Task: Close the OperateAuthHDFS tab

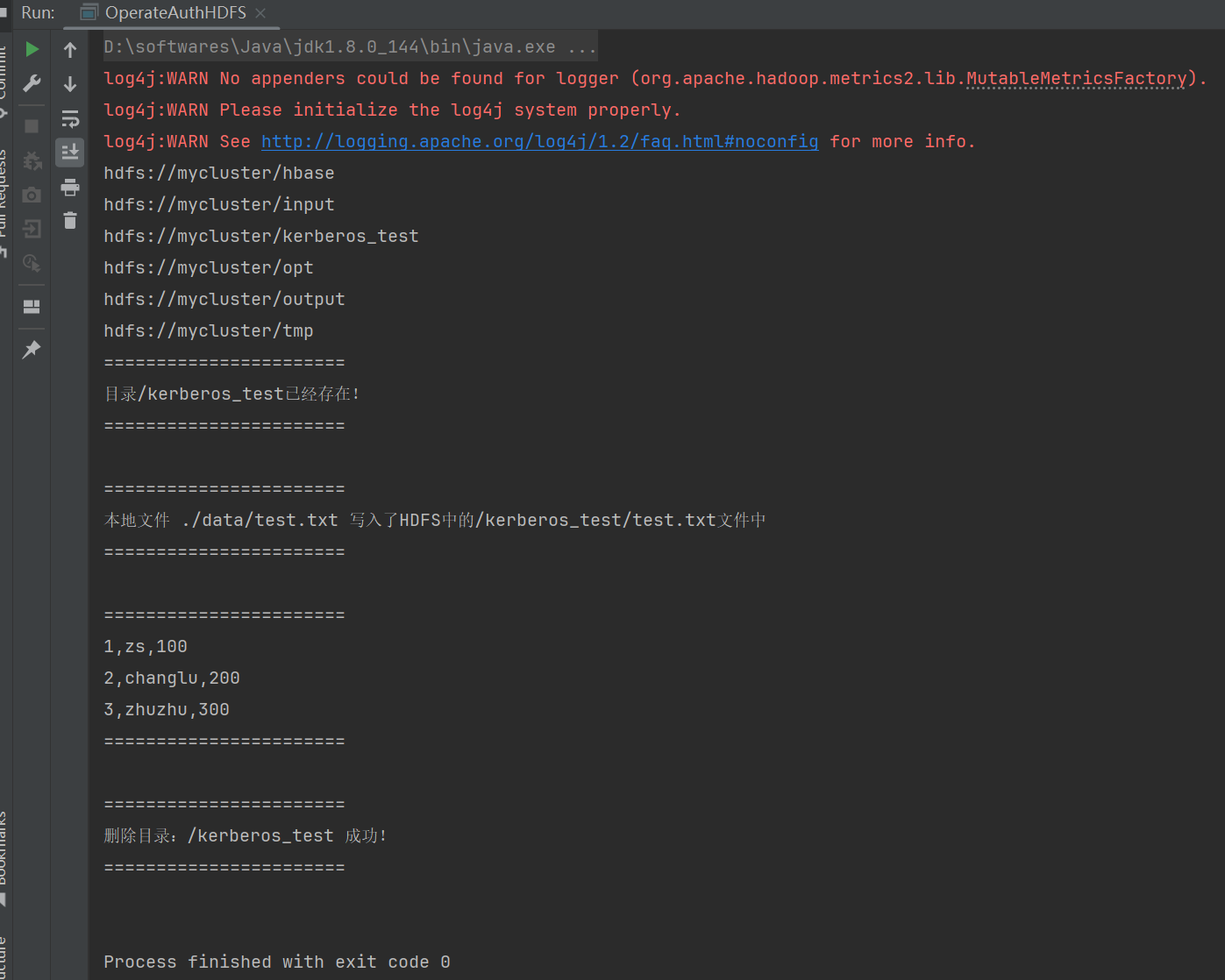Action: pos(260,13)
